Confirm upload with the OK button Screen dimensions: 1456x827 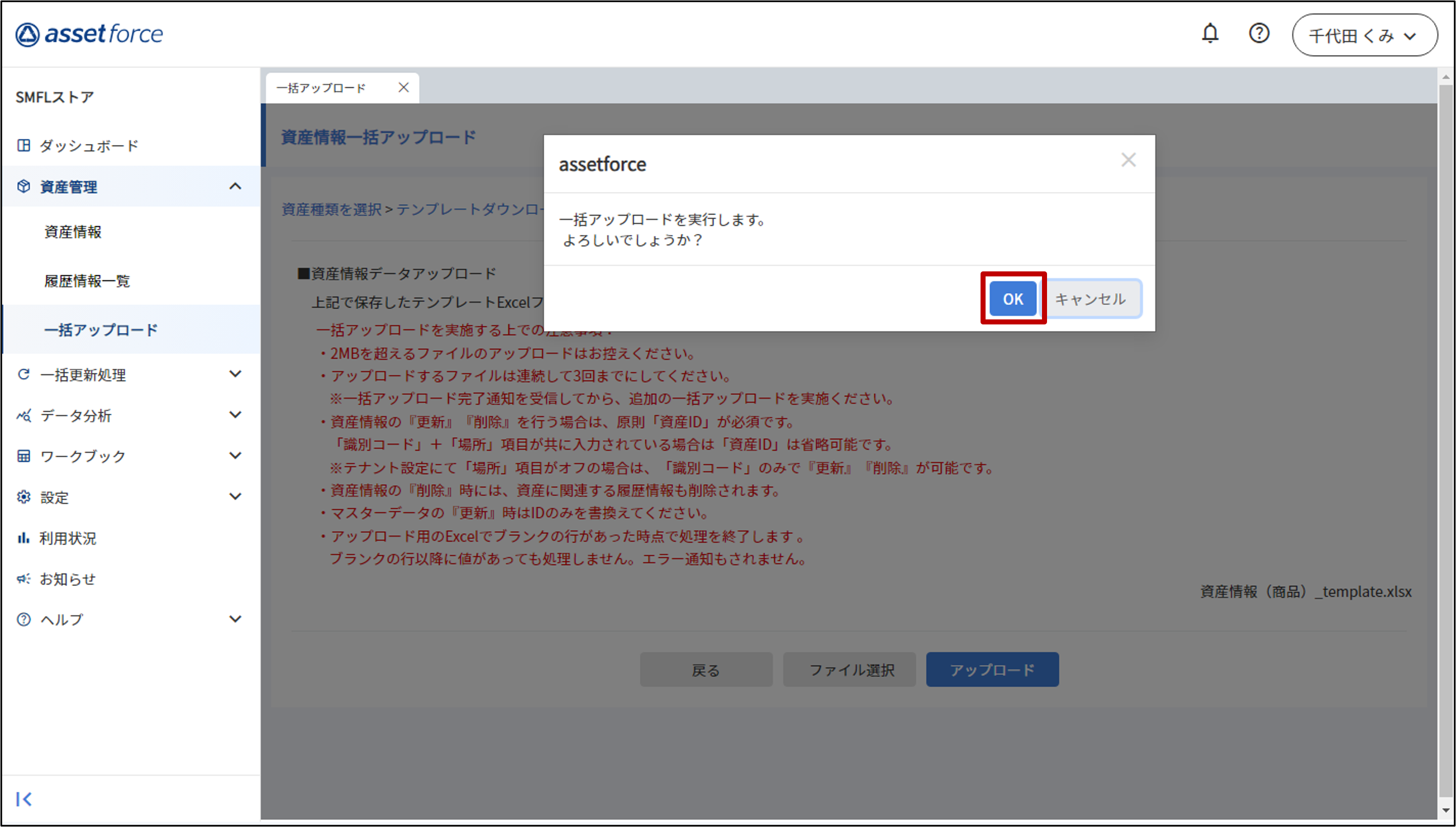coord(1012,299)
